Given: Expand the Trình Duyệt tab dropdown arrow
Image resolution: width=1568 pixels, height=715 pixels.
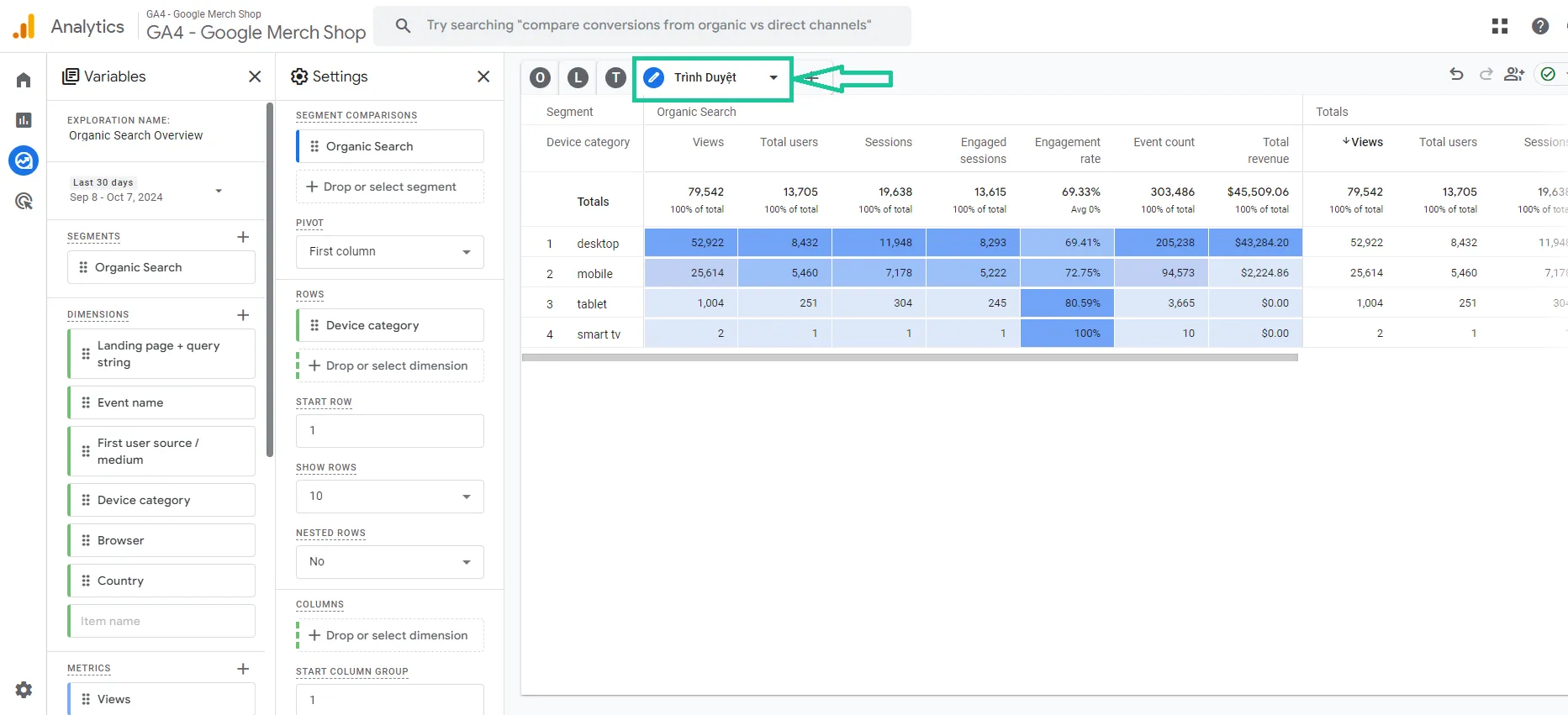Looking at the screenshot, I should point(773,77).
